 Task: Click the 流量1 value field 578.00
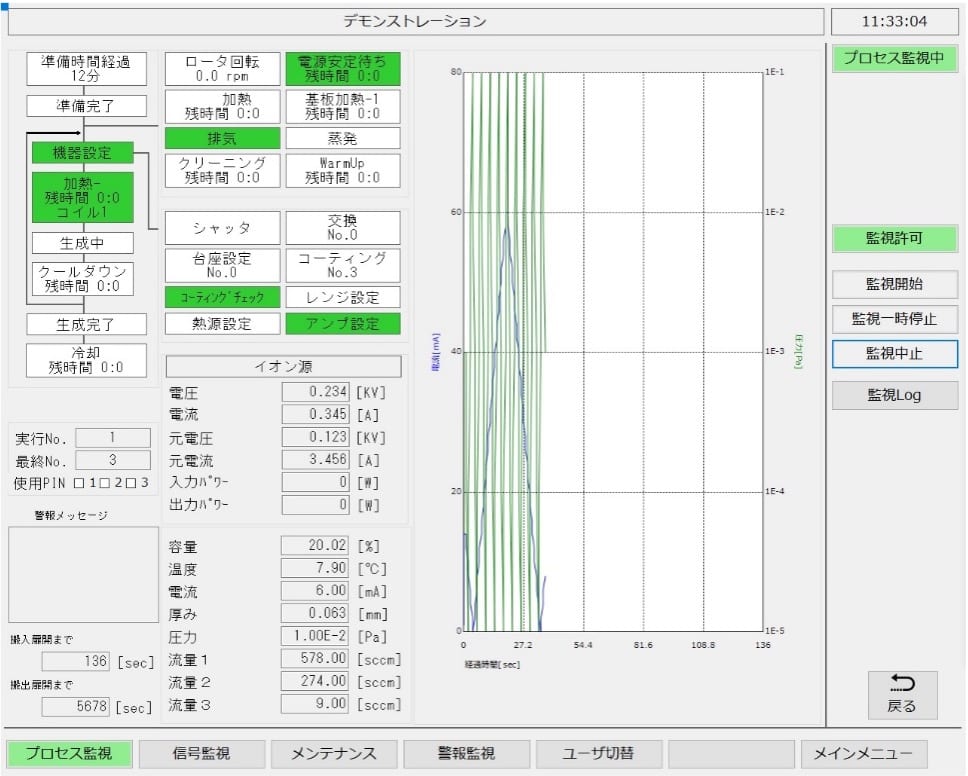[x=315, y=659]
